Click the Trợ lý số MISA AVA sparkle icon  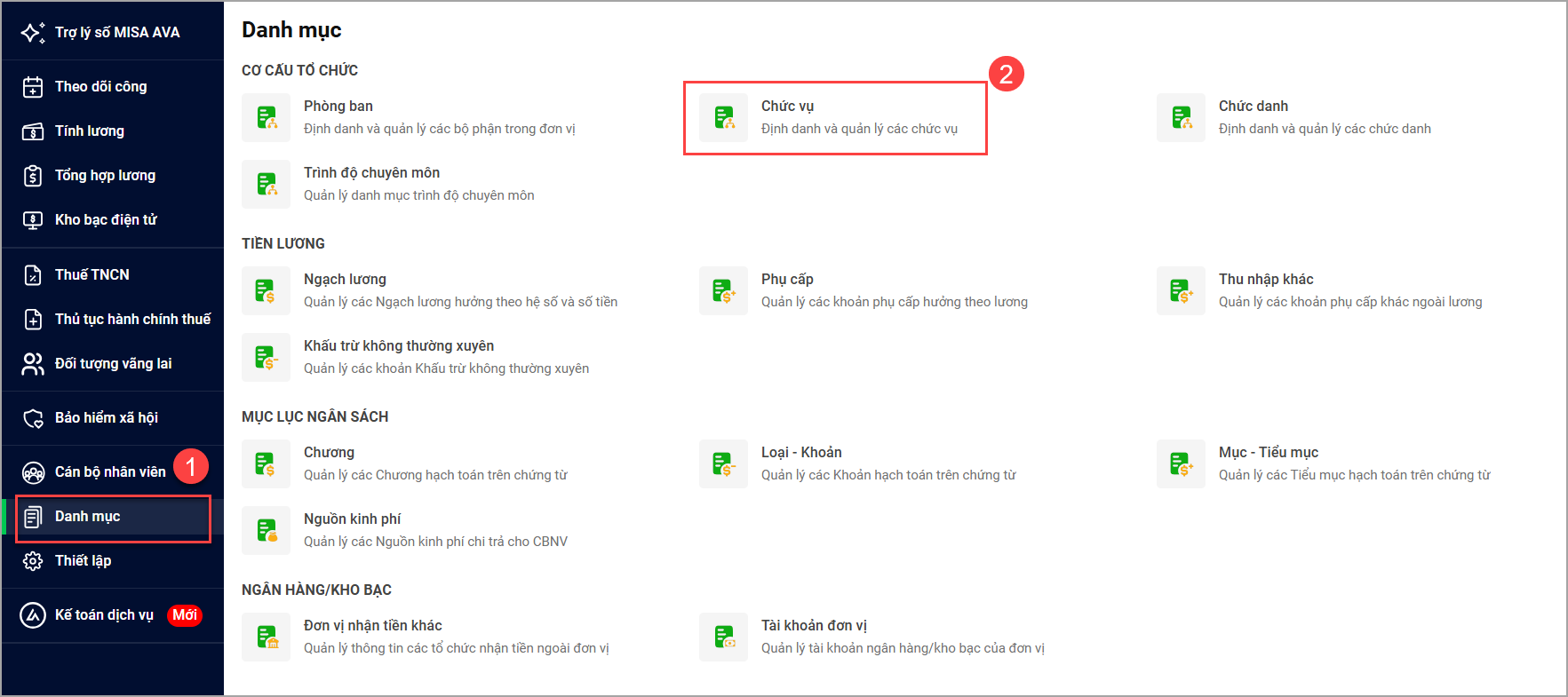point(33,33)
